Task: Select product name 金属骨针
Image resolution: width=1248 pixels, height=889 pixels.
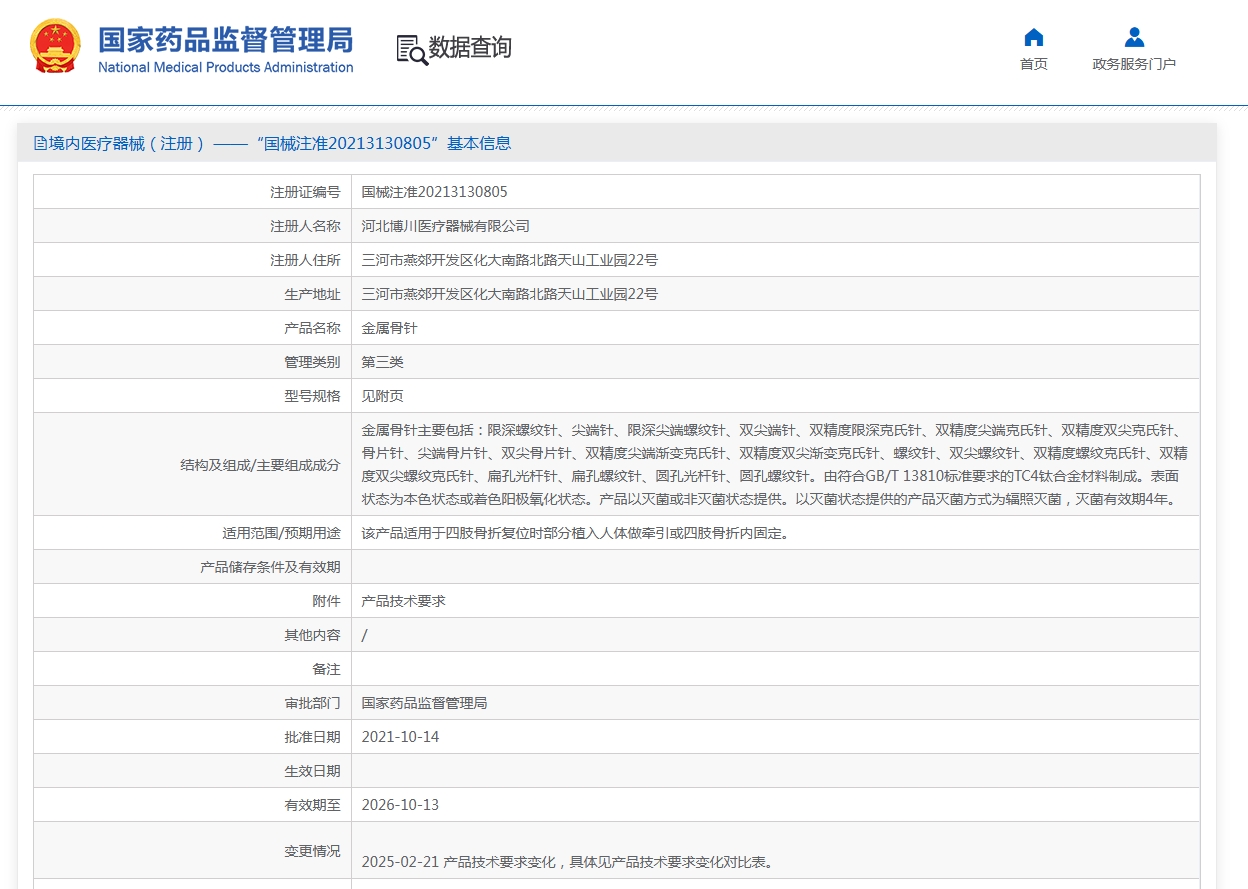Action: [389, 328]
